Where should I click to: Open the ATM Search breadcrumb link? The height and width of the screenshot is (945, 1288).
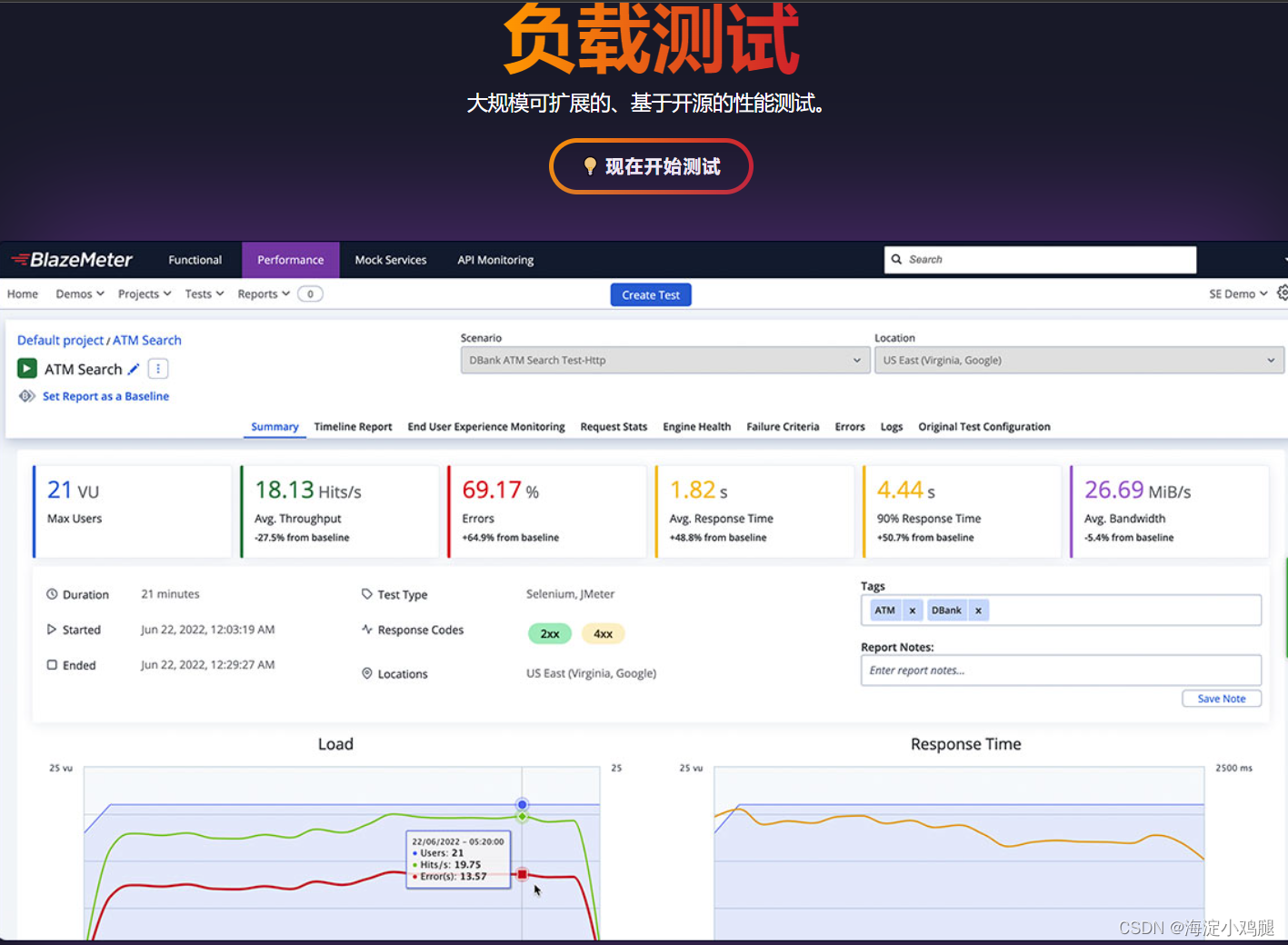tap(147, 340)
